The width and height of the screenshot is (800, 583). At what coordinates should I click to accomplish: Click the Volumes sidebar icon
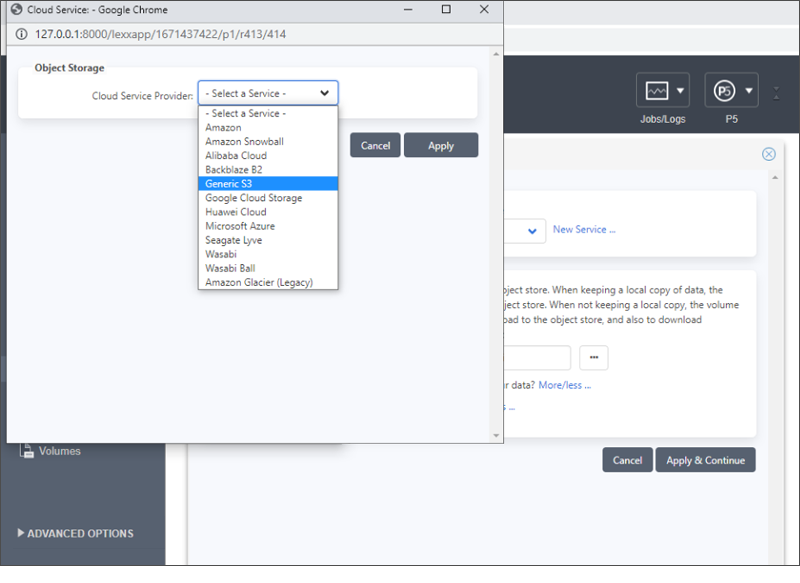27,450
